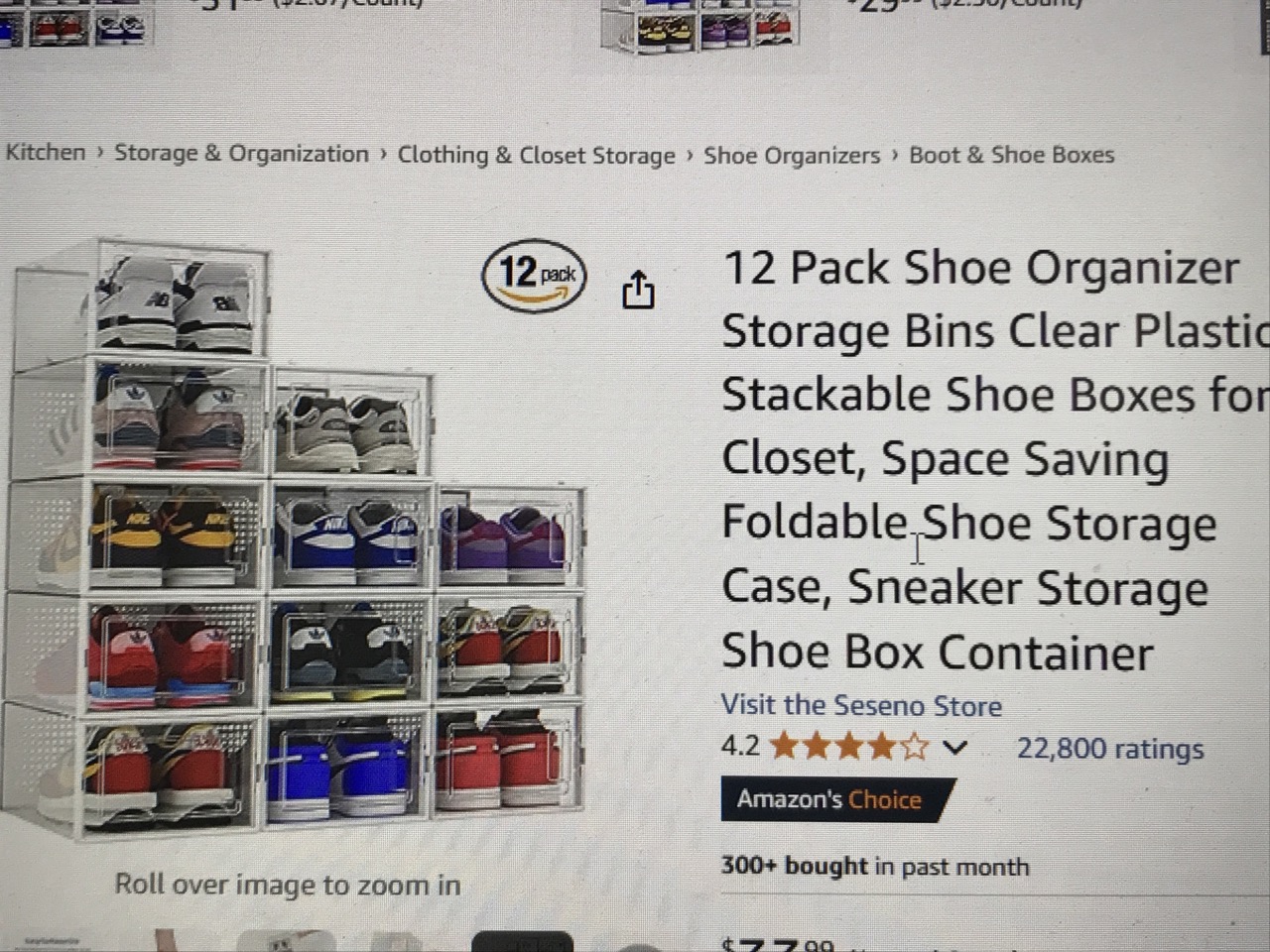
Task: Open the 22,800 ratings link
Action: tap(1109, 748)
